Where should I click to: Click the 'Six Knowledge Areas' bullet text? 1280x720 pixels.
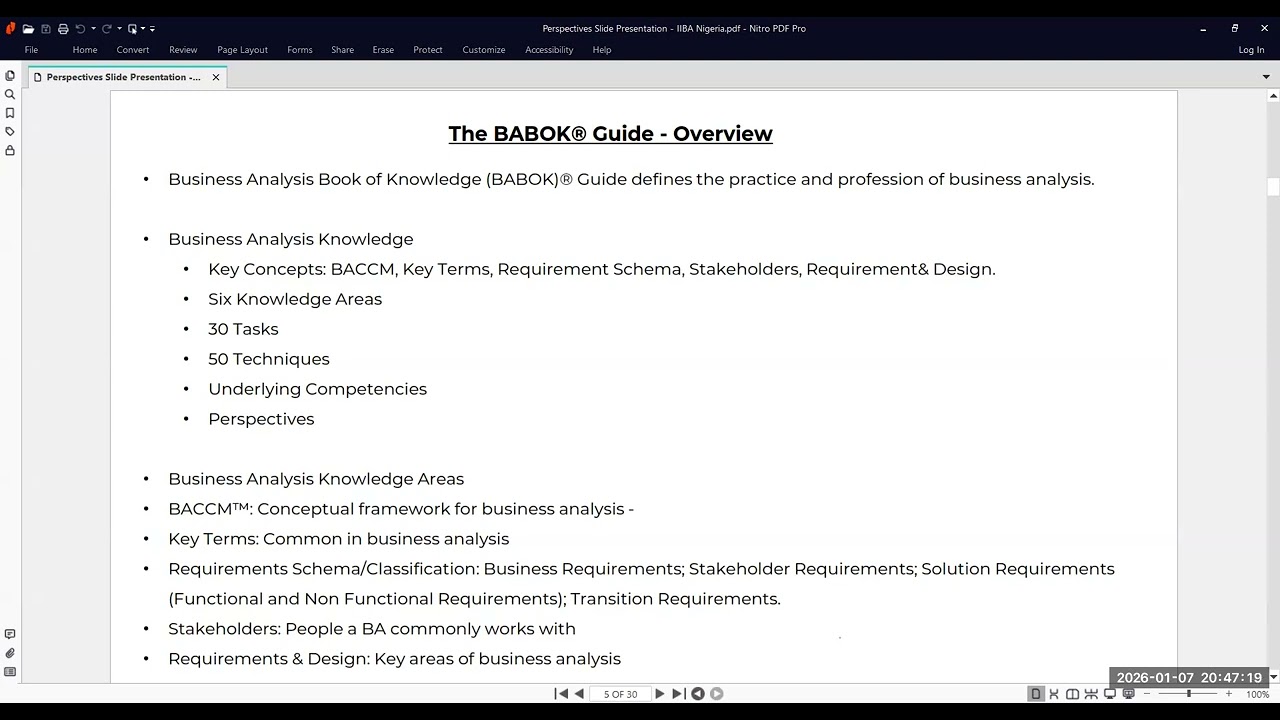(295, 299)
